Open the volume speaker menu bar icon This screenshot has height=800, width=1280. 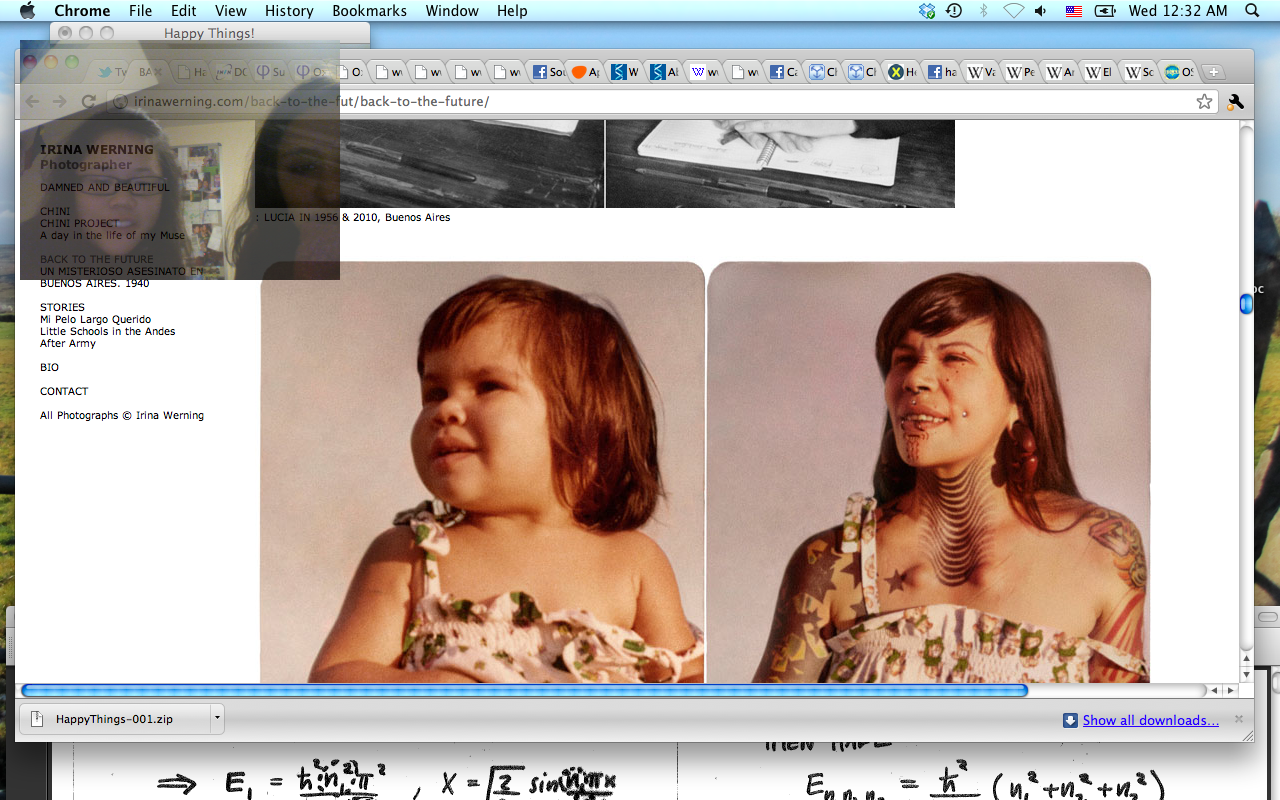(x=1041, y=11)
